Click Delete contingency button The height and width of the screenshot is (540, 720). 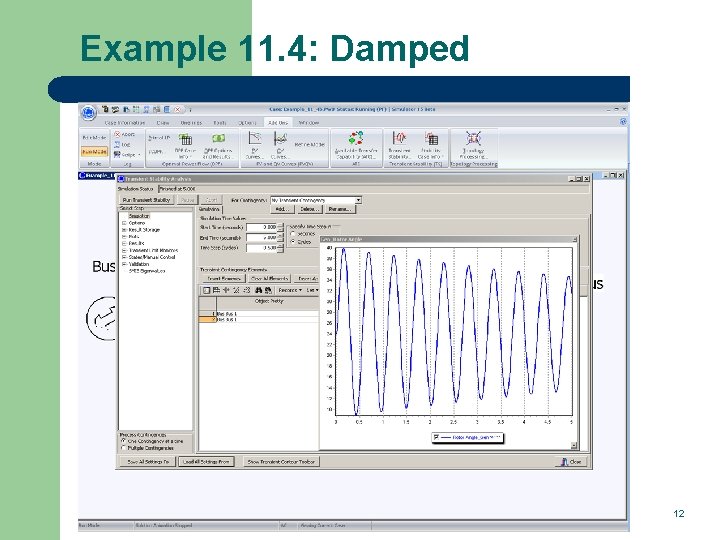point(309,209)
